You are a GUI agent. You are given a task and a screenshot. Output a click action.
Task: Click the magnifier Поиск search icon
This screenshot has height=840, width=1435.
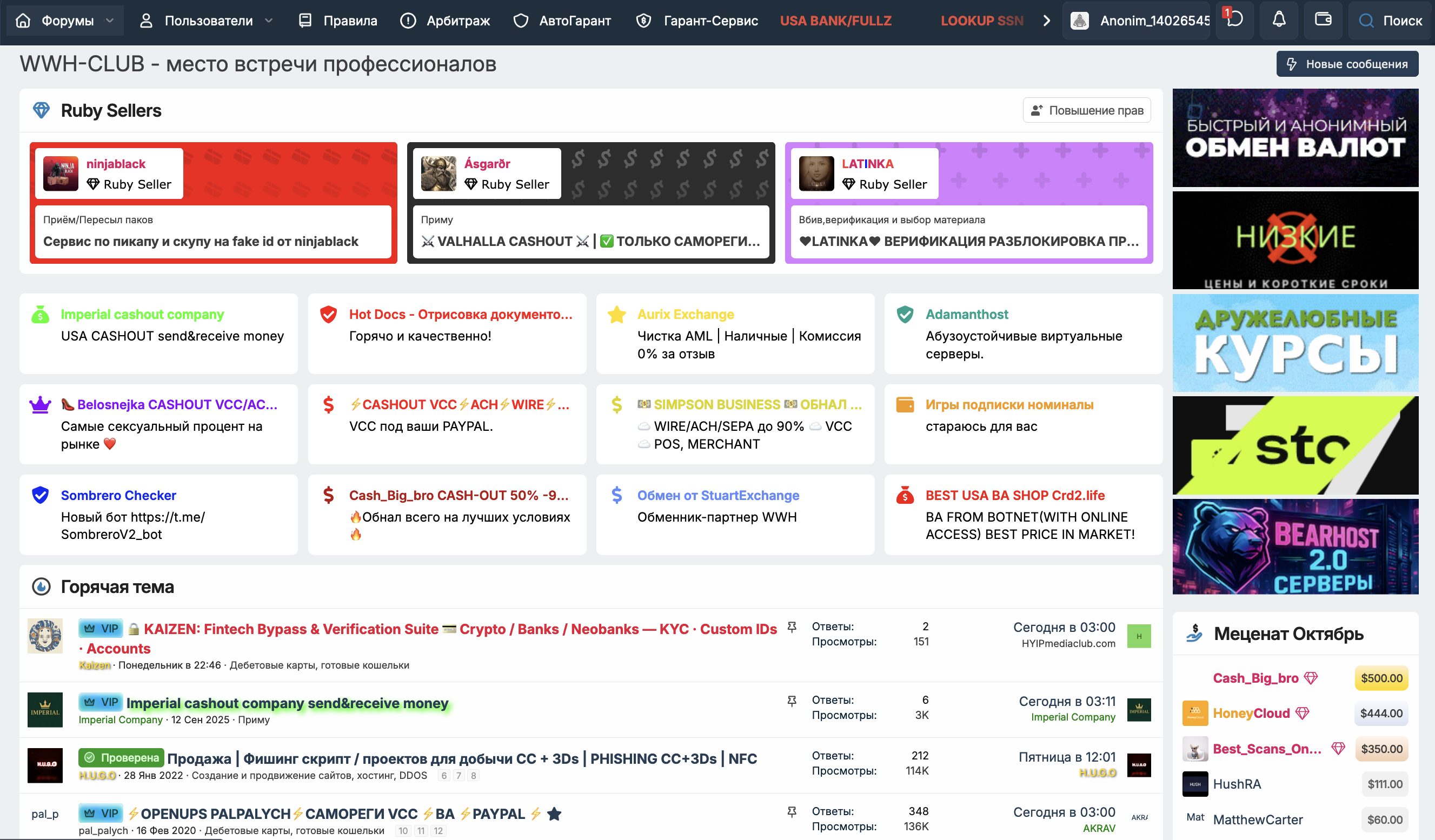click(x=1366, y=21)
